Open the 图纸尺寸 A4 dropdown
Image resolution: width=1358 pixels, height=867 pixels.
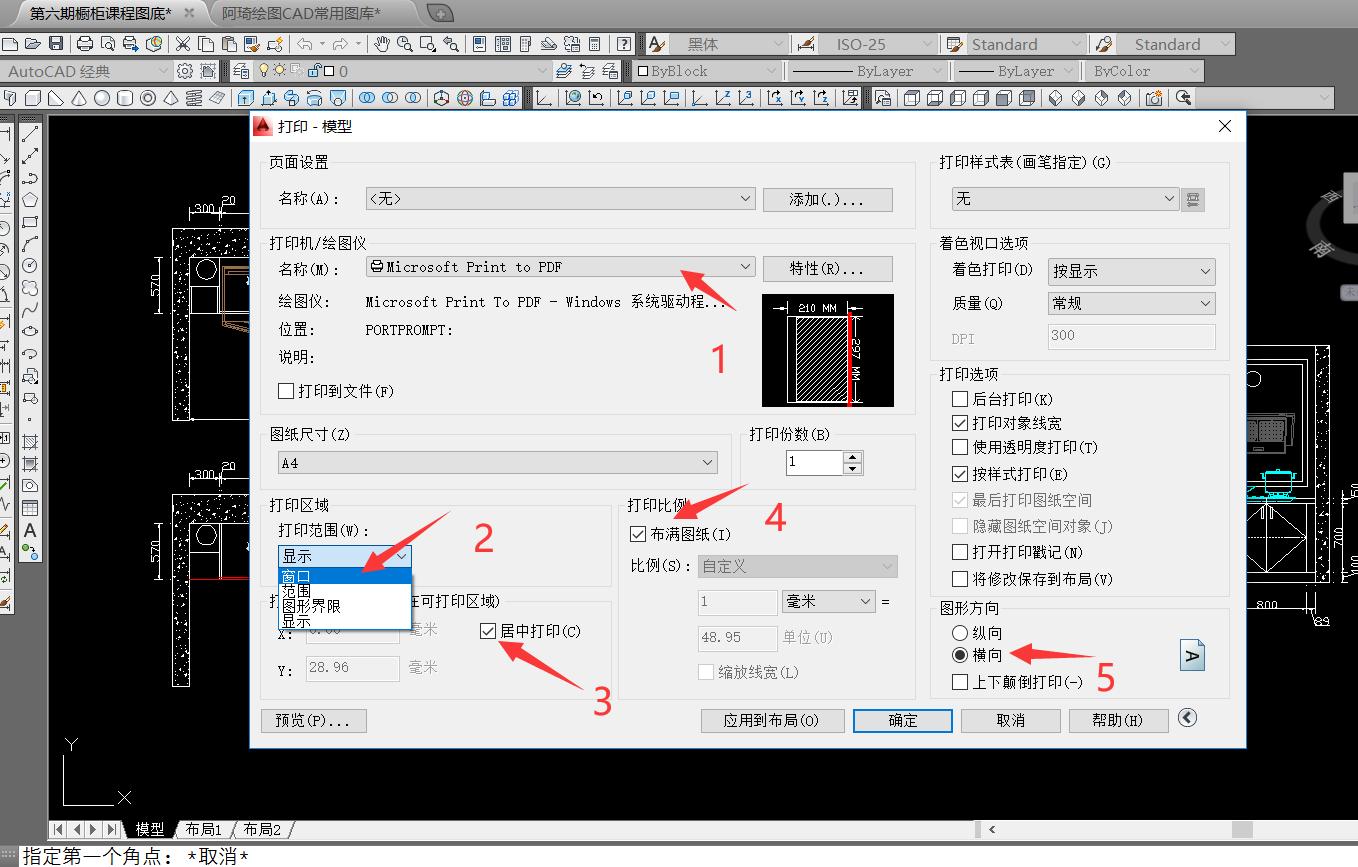pos(709,462)
